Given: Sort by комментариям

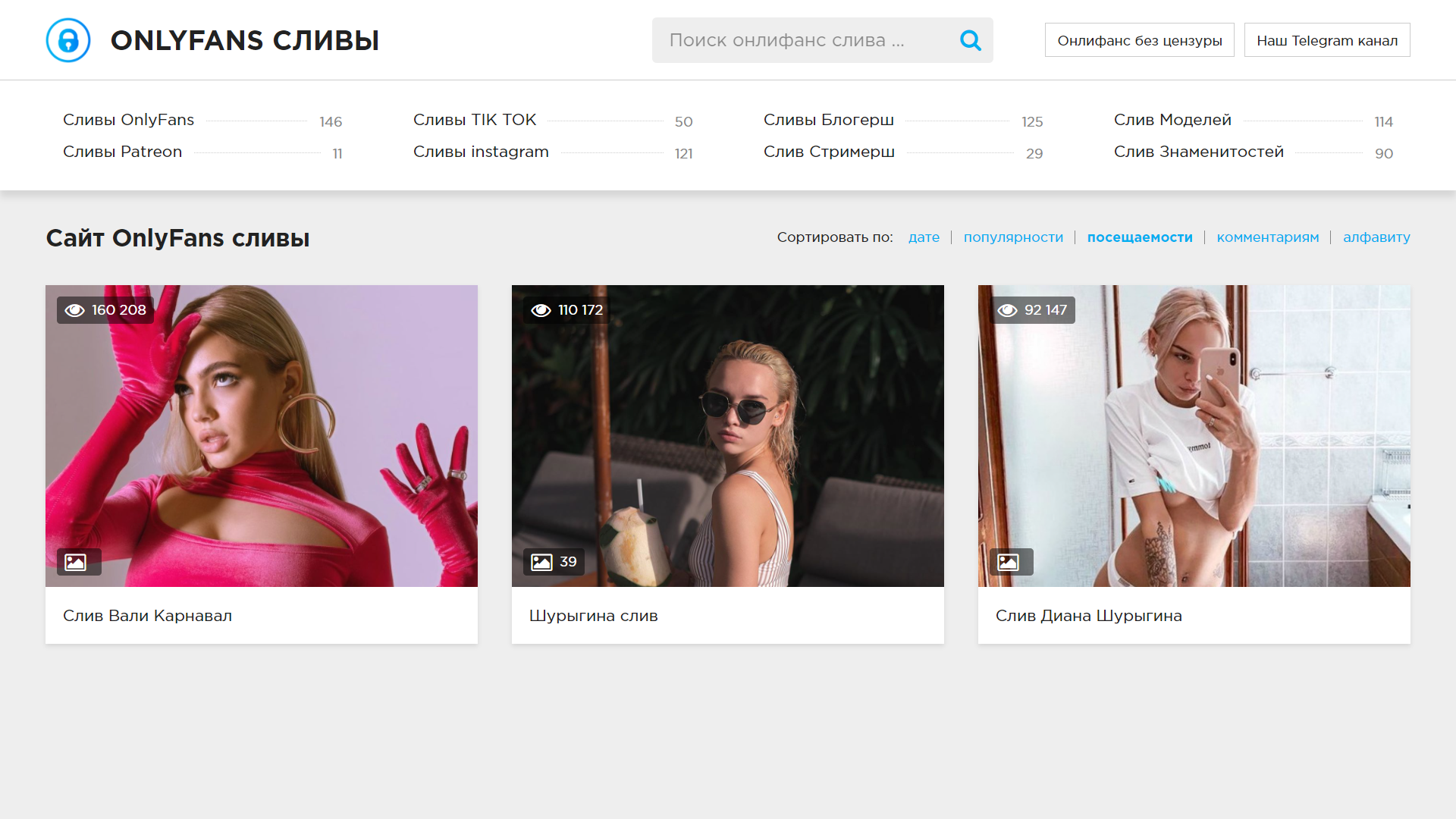Looking at the screenshot, I should (x=1268, y=237).
